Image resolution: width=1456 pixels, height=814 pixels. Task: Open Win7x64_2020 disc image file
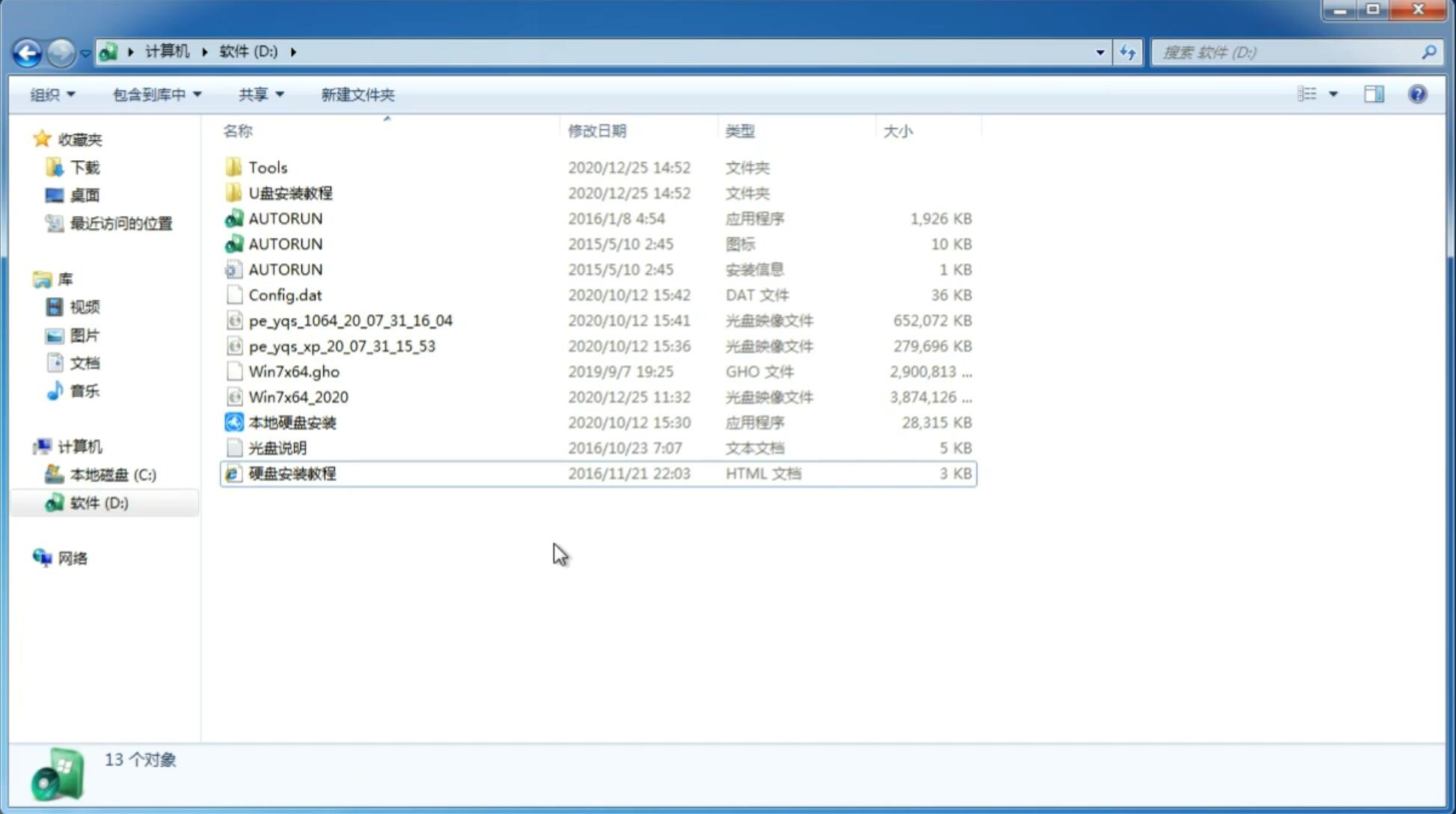point(298,396)
